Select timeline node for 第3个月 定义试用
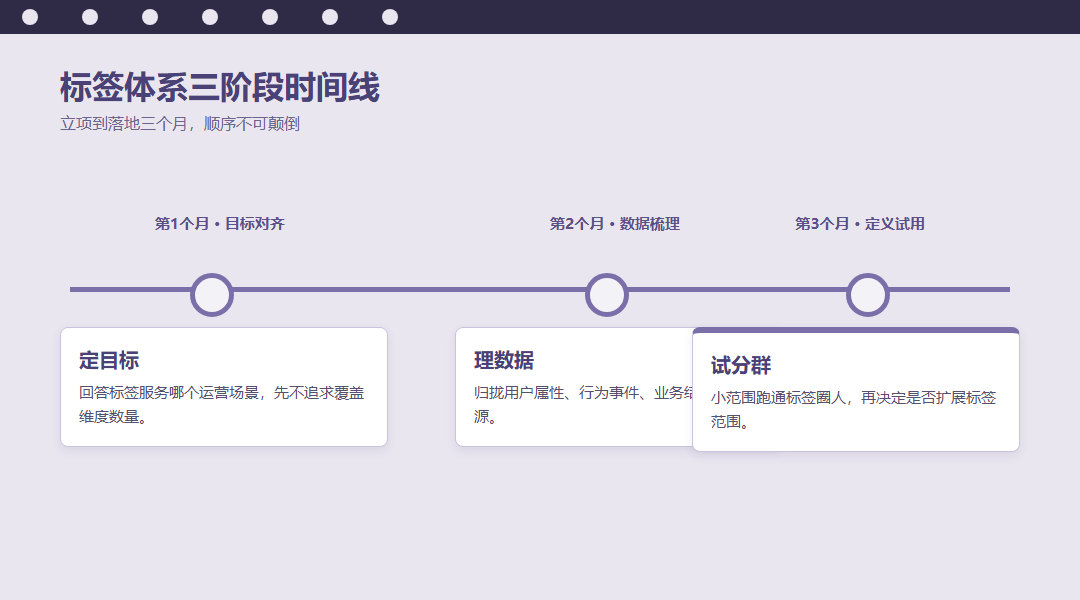The width and height of the screenshot is (1080, 600). pos(868,295)
